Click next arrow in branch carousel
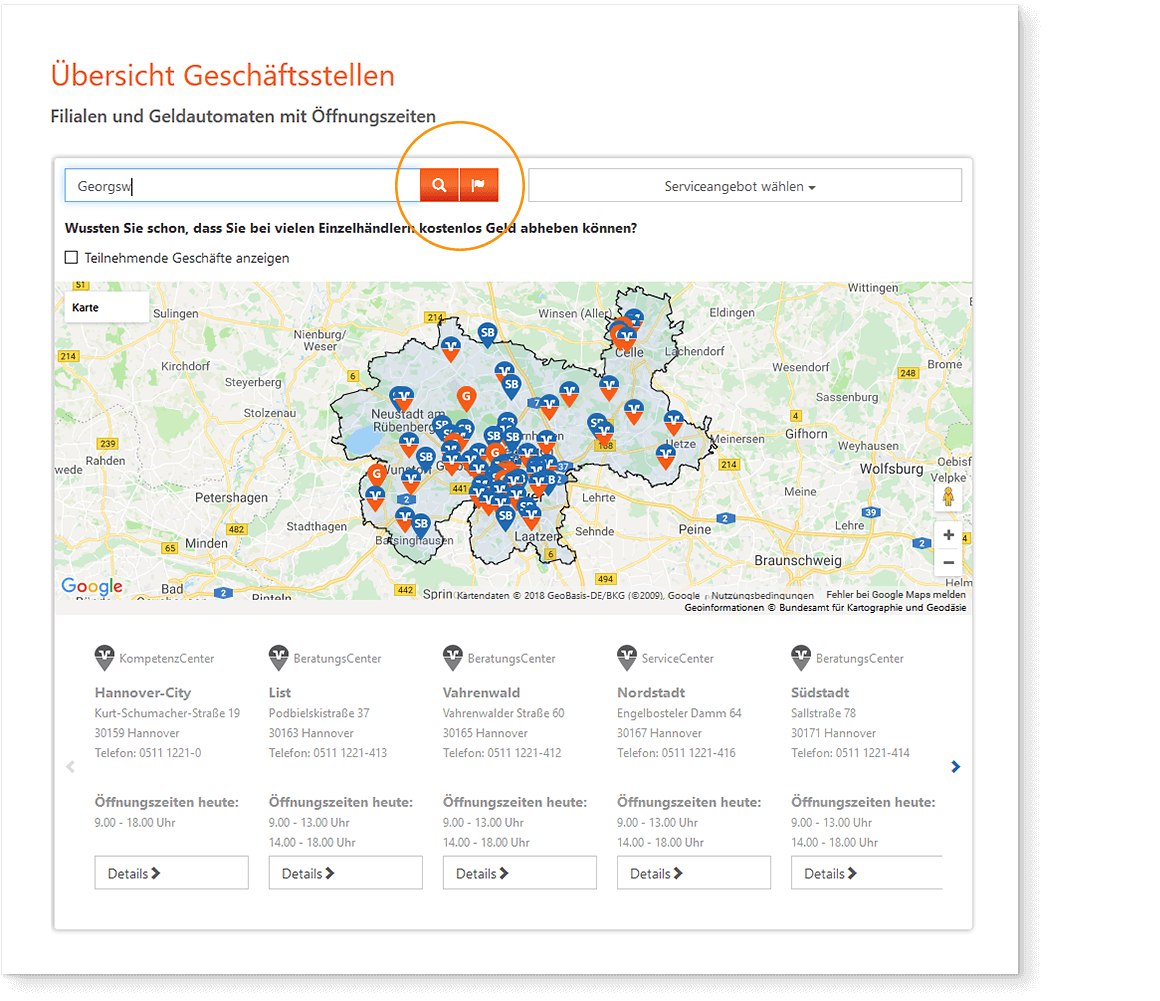Screen dimensions: 1160x1001 tap(955, 767)
